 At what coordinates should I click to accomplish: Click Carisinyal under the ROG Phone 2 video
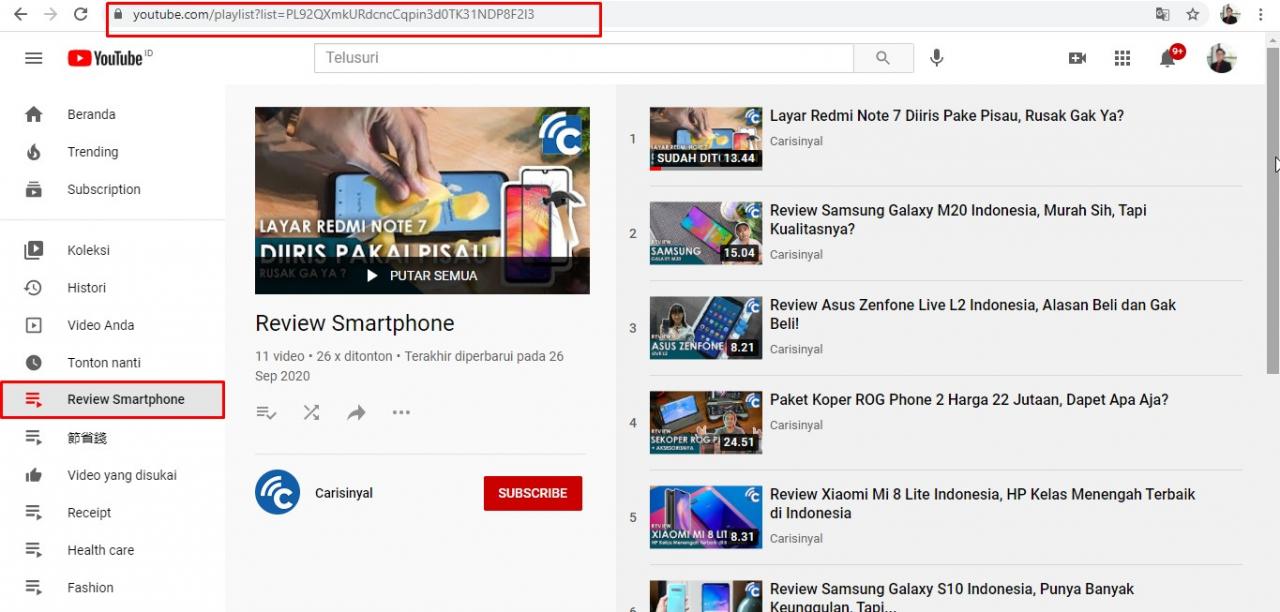click(x=796, y=425)
